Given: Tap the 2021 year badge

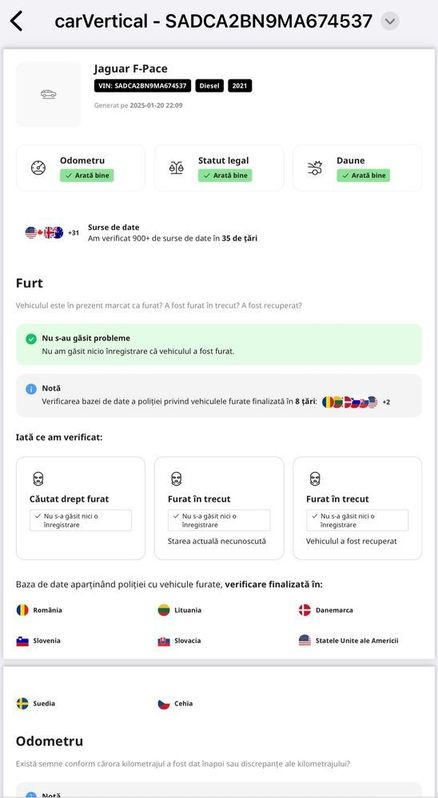Looking at the screenshot, I should [240, 86].
